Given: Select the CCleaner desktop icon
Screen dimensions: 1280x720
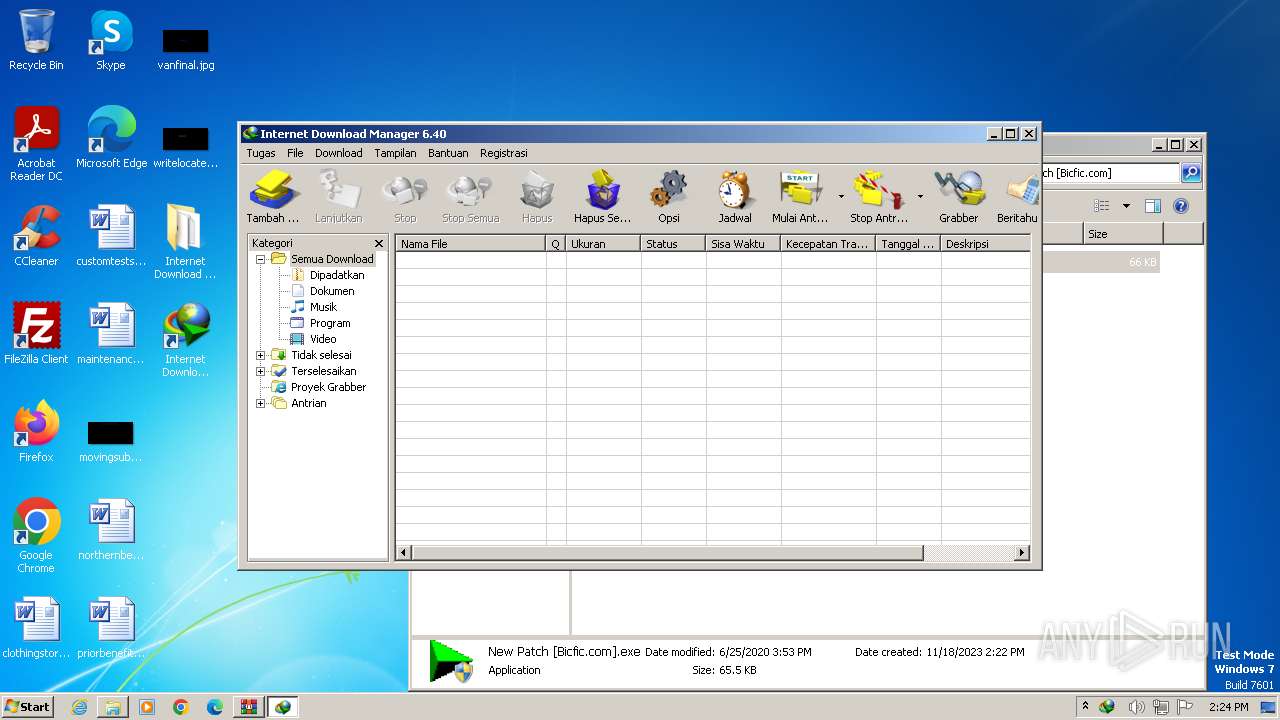Looking at the screenshot, I should 36,236.
